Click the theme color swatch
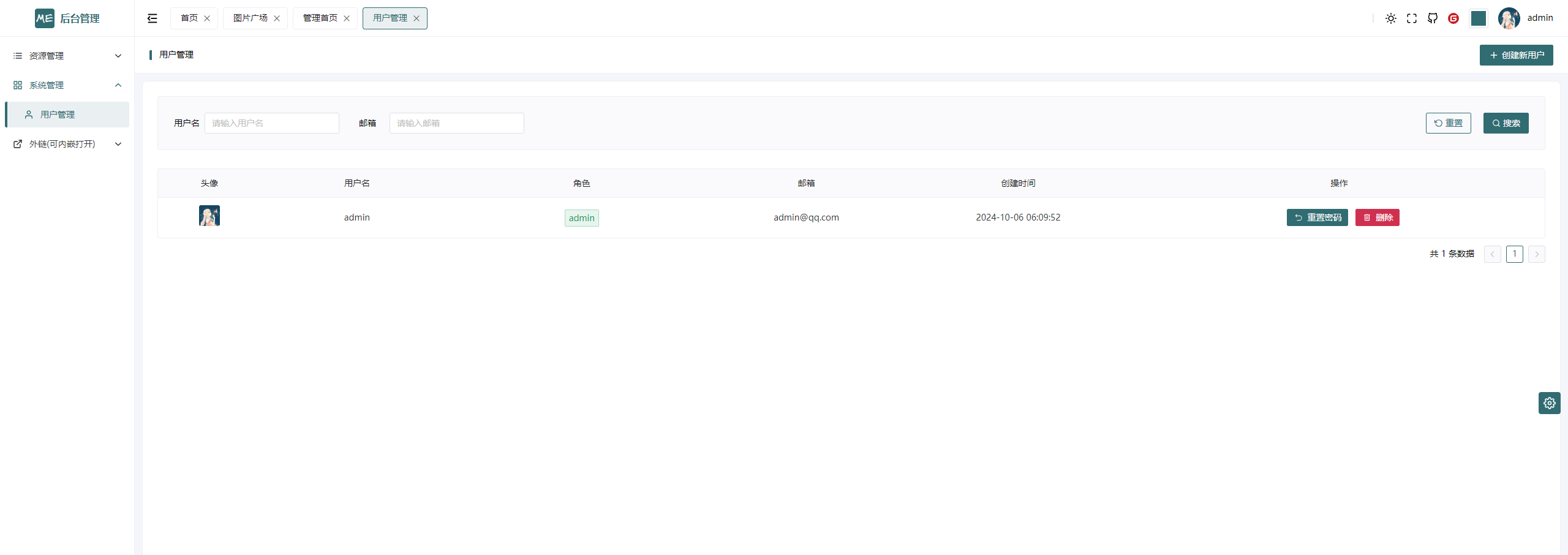Image resolution: width=1568 pixels, height=555 pixels. tap(1478, 18)
